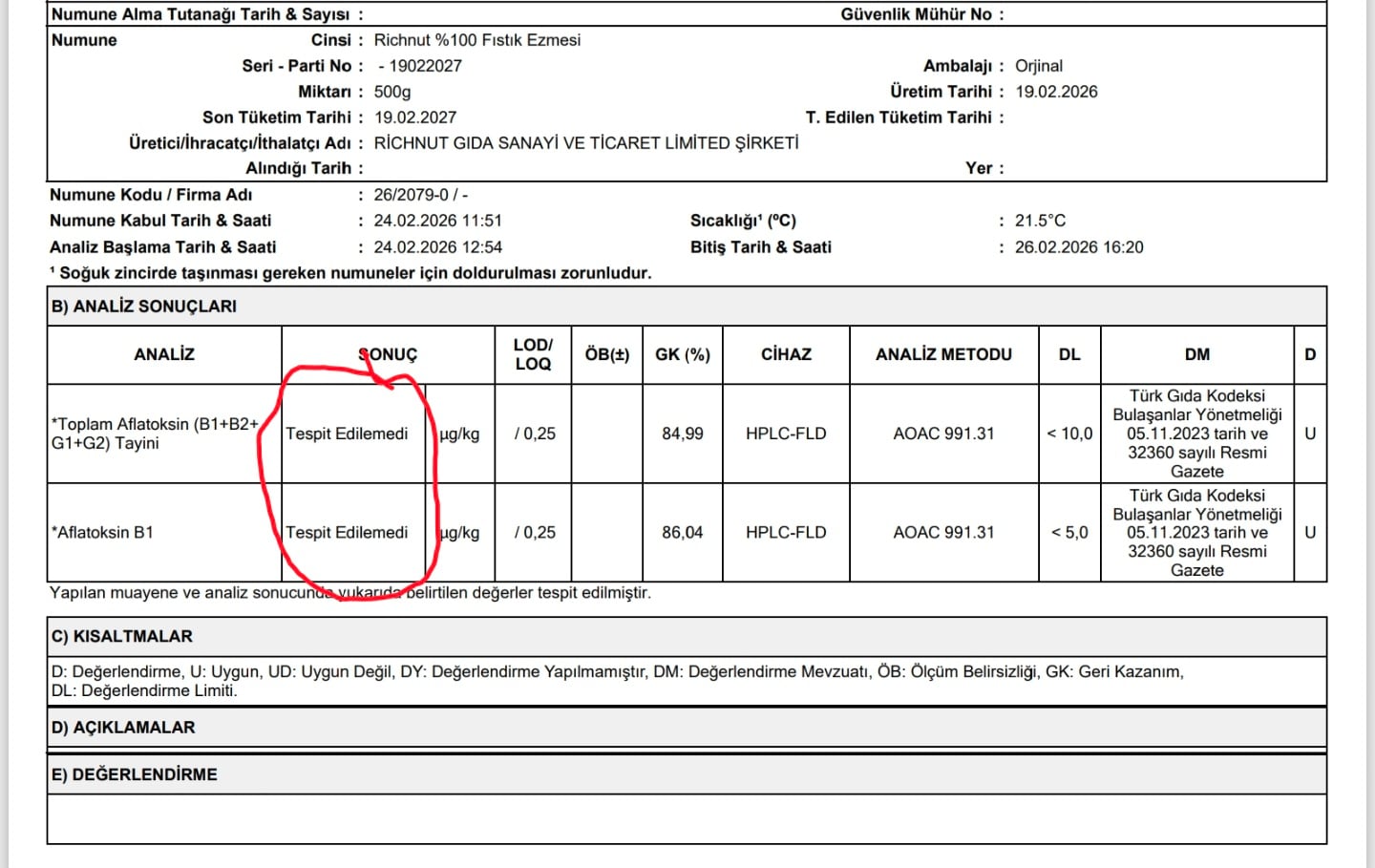
Task: Click "Tespit Edilemedi" in the Toplam Aflatoksin row
Action: [x=347, y=434]
